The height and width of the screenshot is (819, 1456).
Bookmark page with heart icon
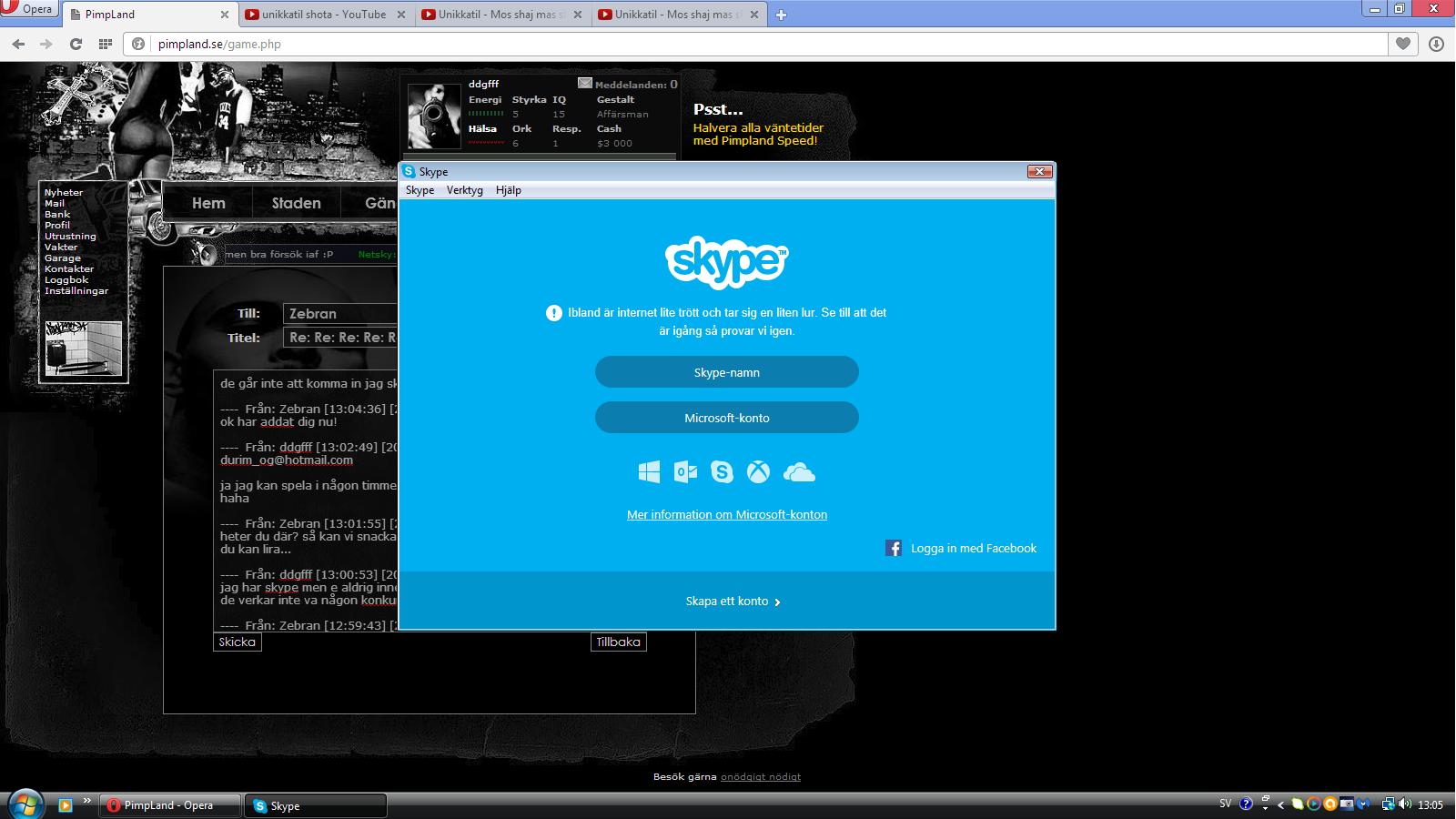1403,44
